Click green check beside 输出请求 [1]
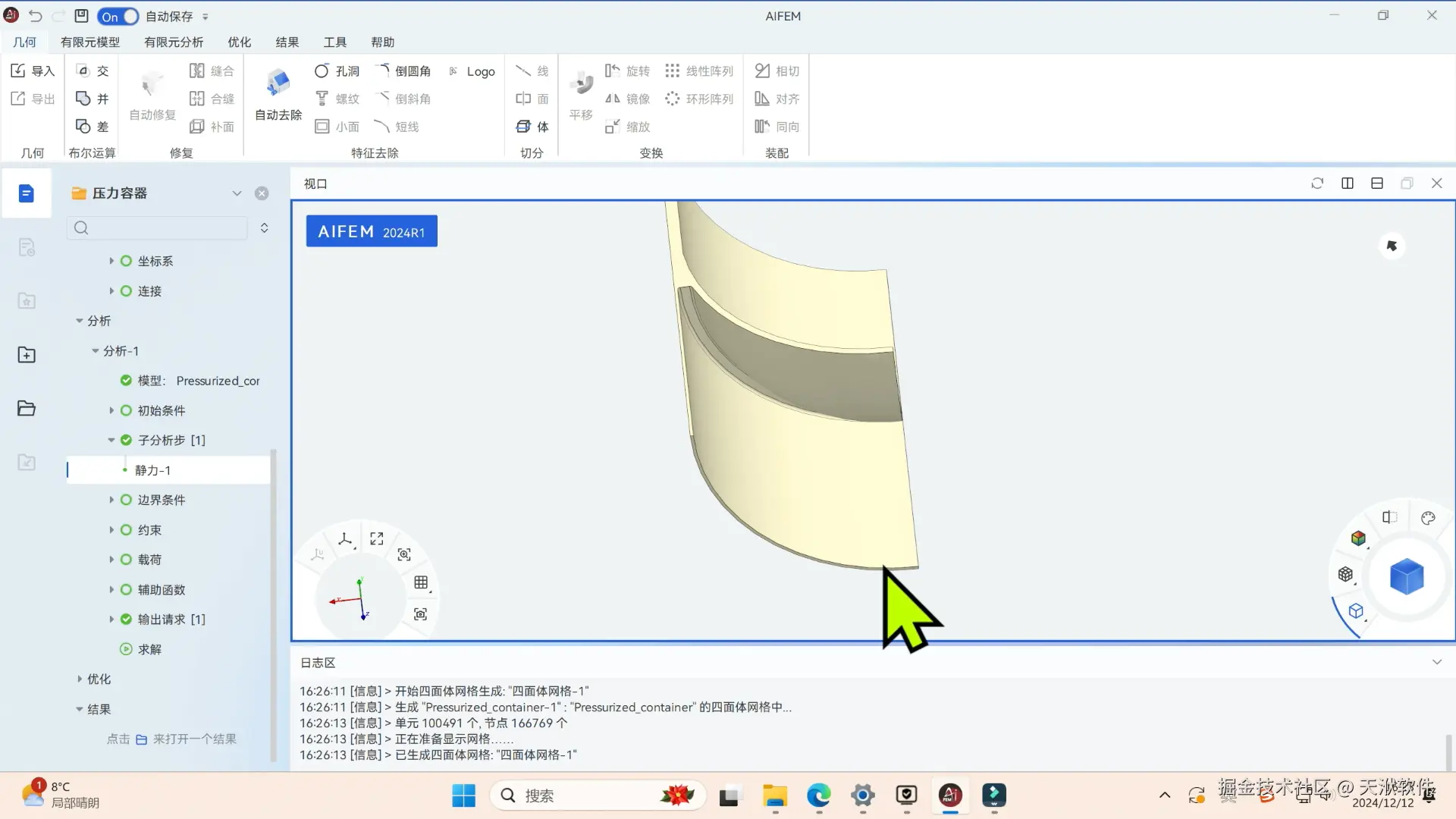Image resolution: width=1456 pixels, height=819 pixels. 126,619
